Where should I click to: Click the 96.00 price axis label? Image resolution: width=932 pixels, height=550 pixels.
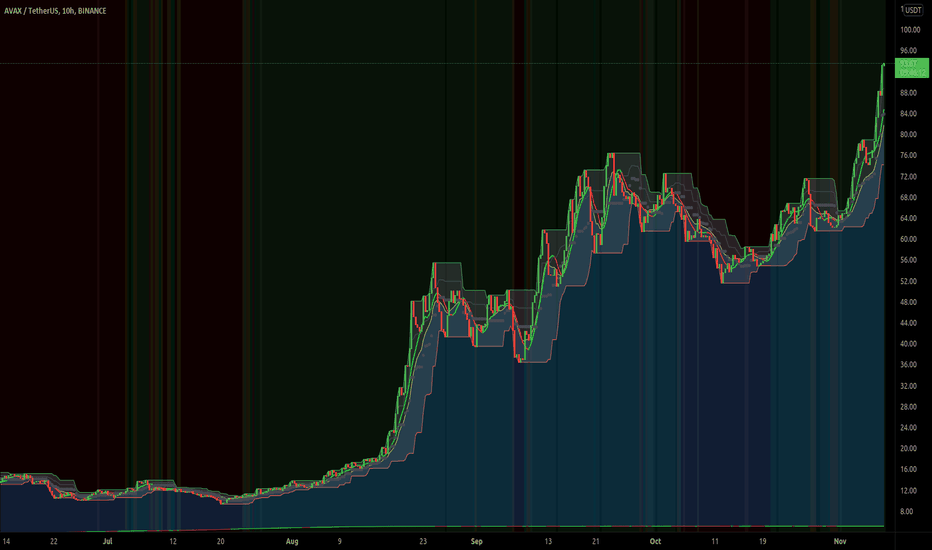click(x=910, y=51)
